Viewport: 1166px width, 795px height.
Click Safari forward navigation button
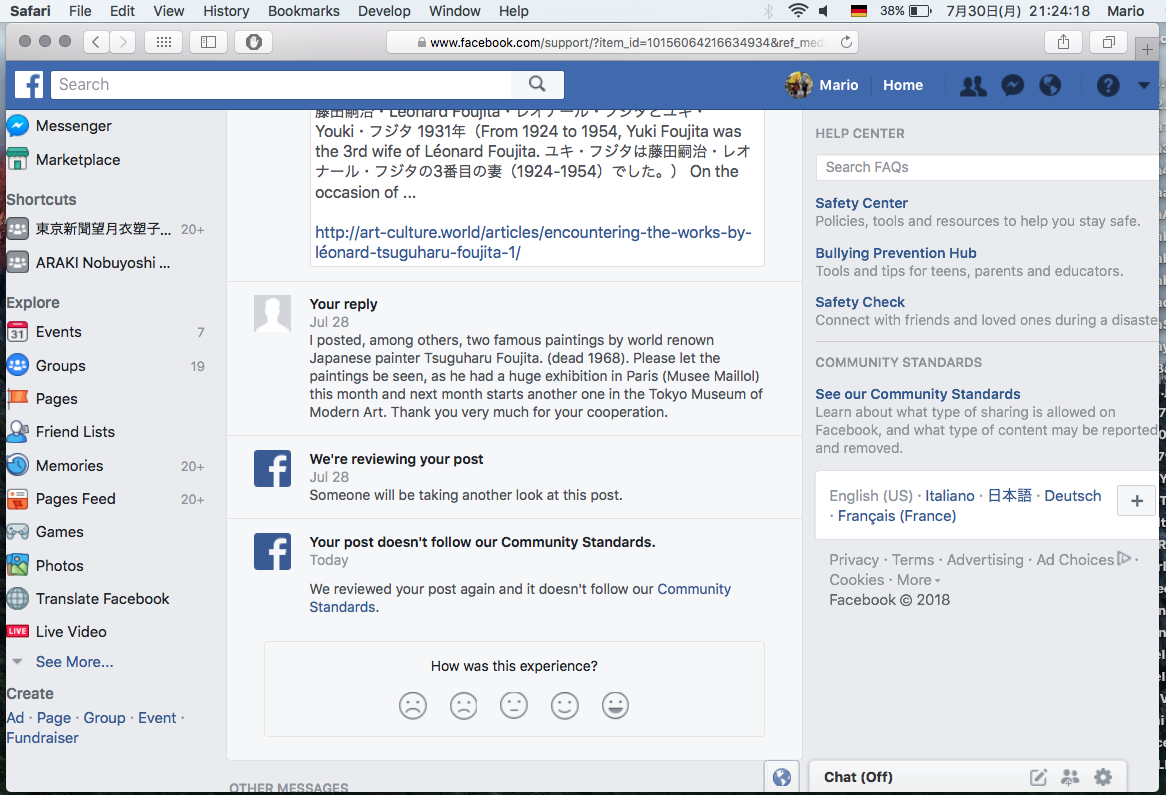point(123,42)
